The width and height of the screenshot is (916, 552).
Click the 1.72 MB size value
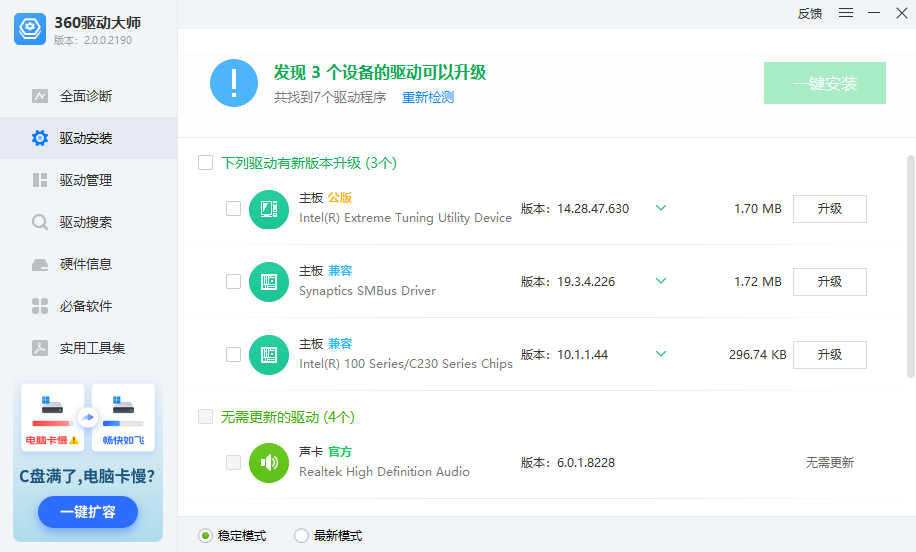tap(758, 282)
